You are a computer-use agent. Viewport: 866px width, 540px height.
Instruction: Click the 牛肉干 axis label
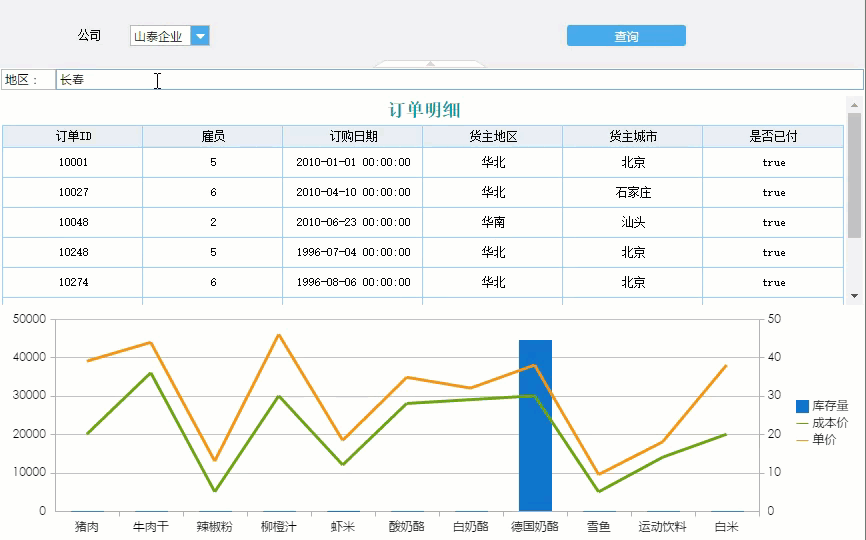[x=150, y=527]
